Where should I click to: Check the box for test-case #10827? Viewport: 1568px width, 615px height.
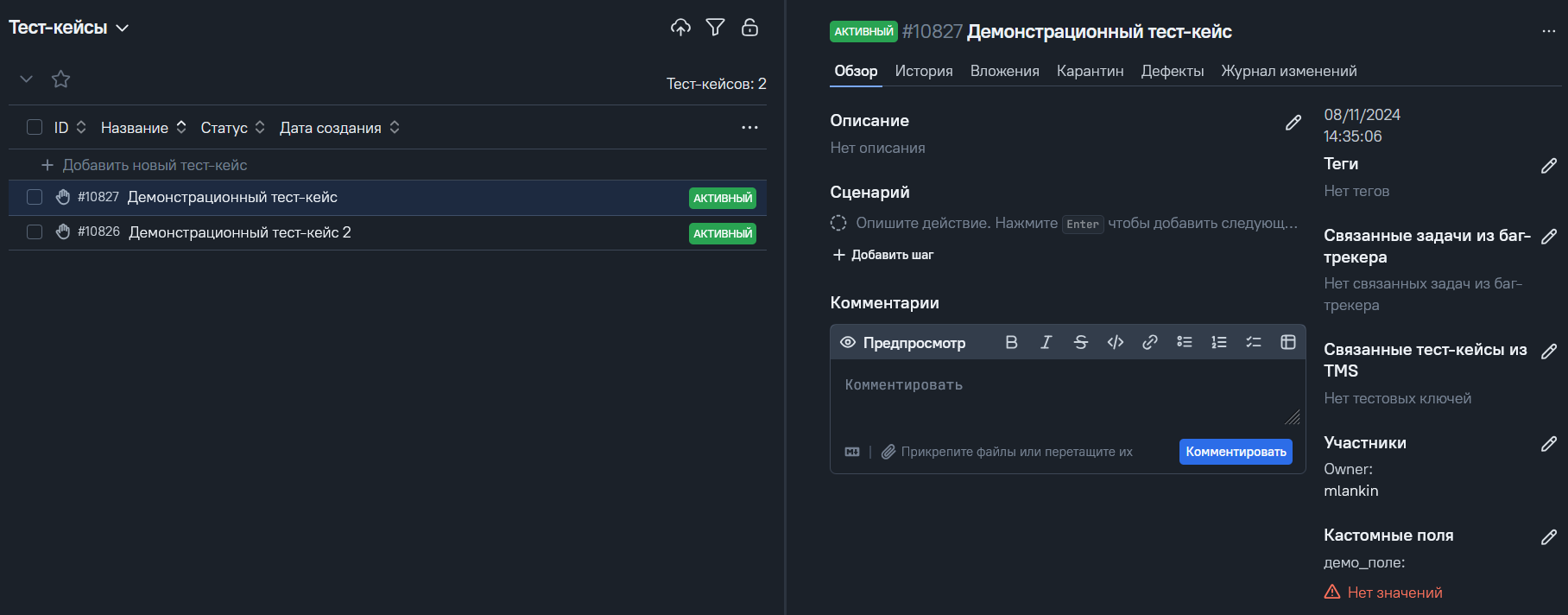point(35,197)
